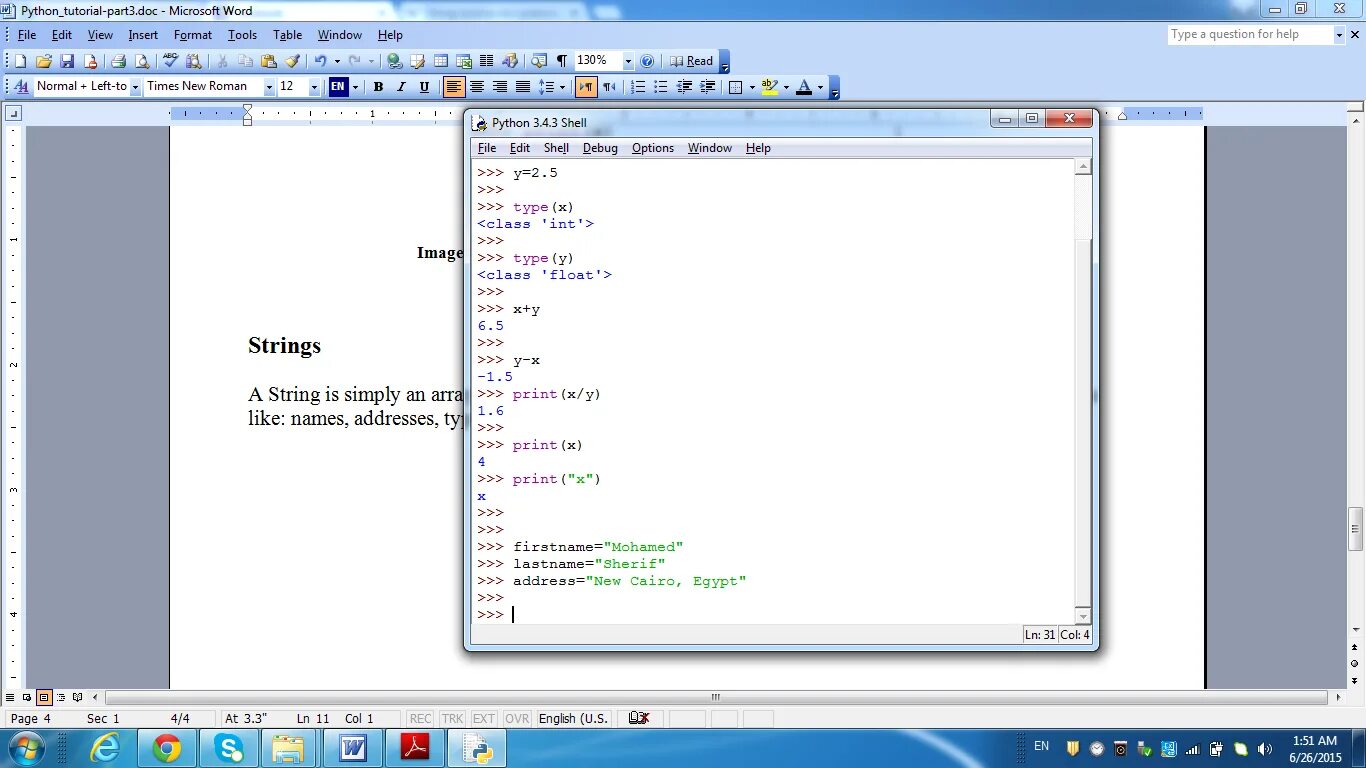Expand the Style 'Normal + Left-to' dropdown

136,87
